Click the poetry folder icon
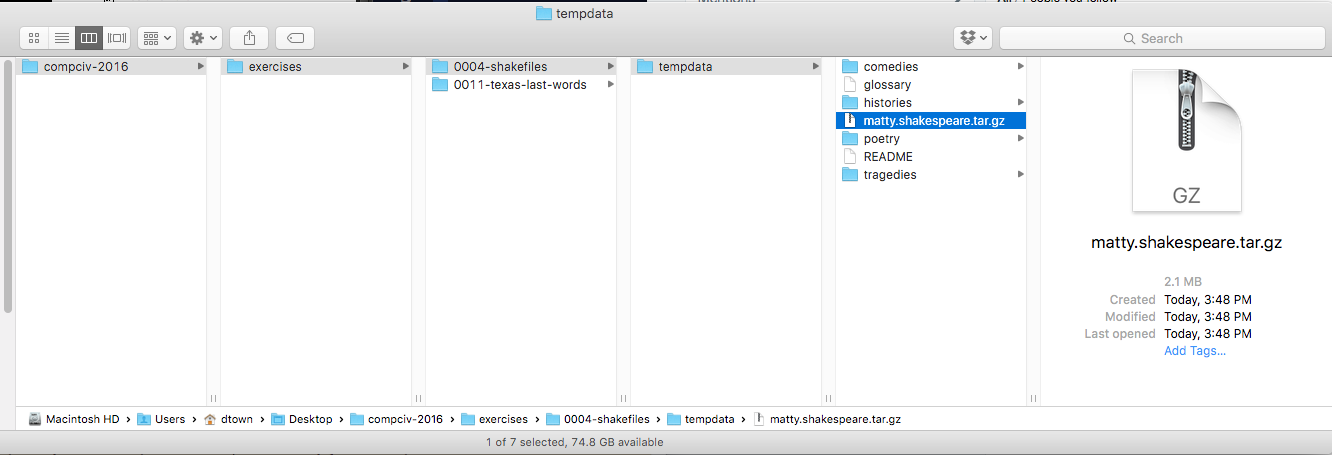1332x455 pixels. click(850, 139)
